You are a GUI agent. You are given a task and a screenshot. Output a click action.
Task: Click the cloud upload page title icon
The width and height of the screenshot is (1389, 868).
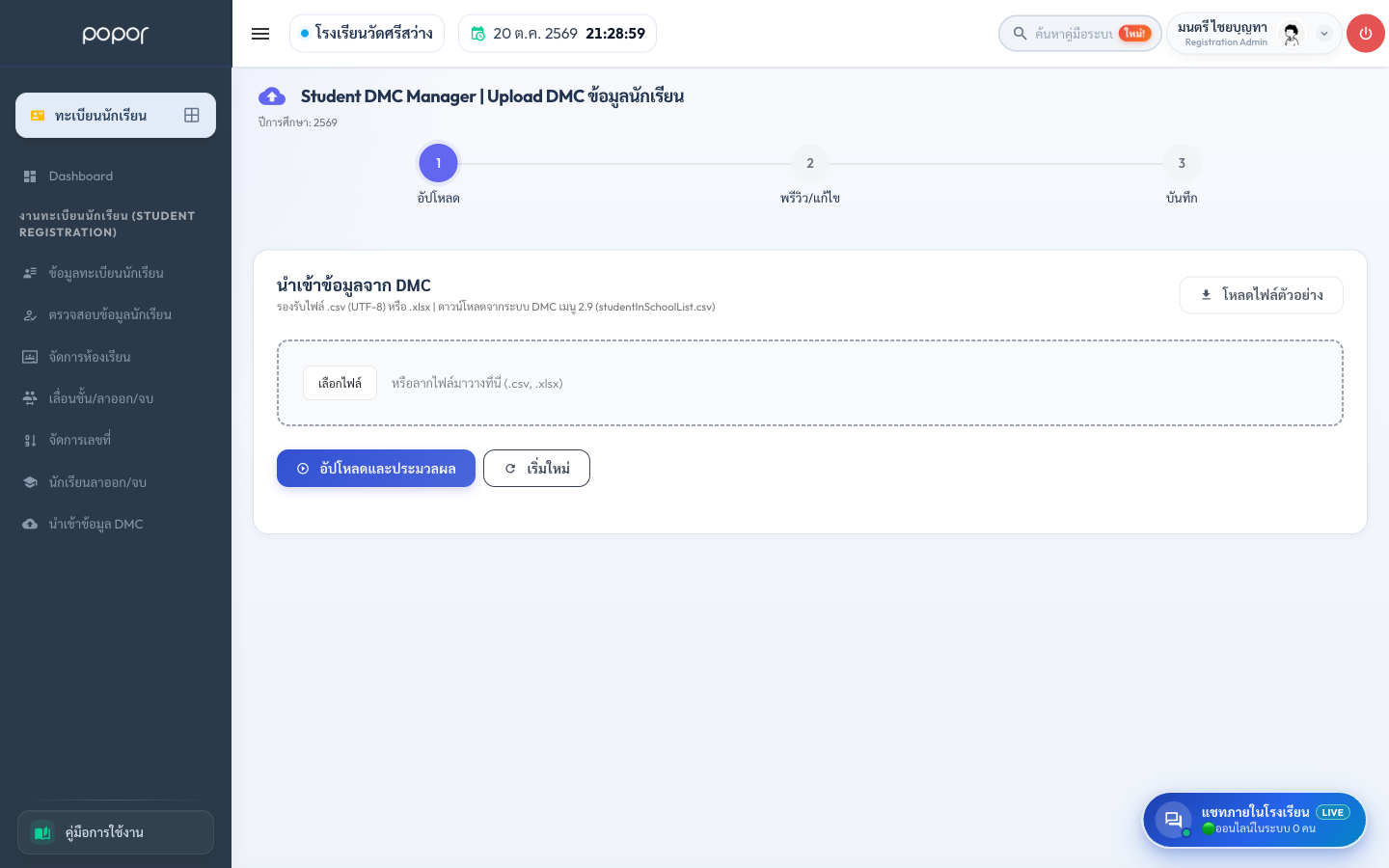(272, 96)
